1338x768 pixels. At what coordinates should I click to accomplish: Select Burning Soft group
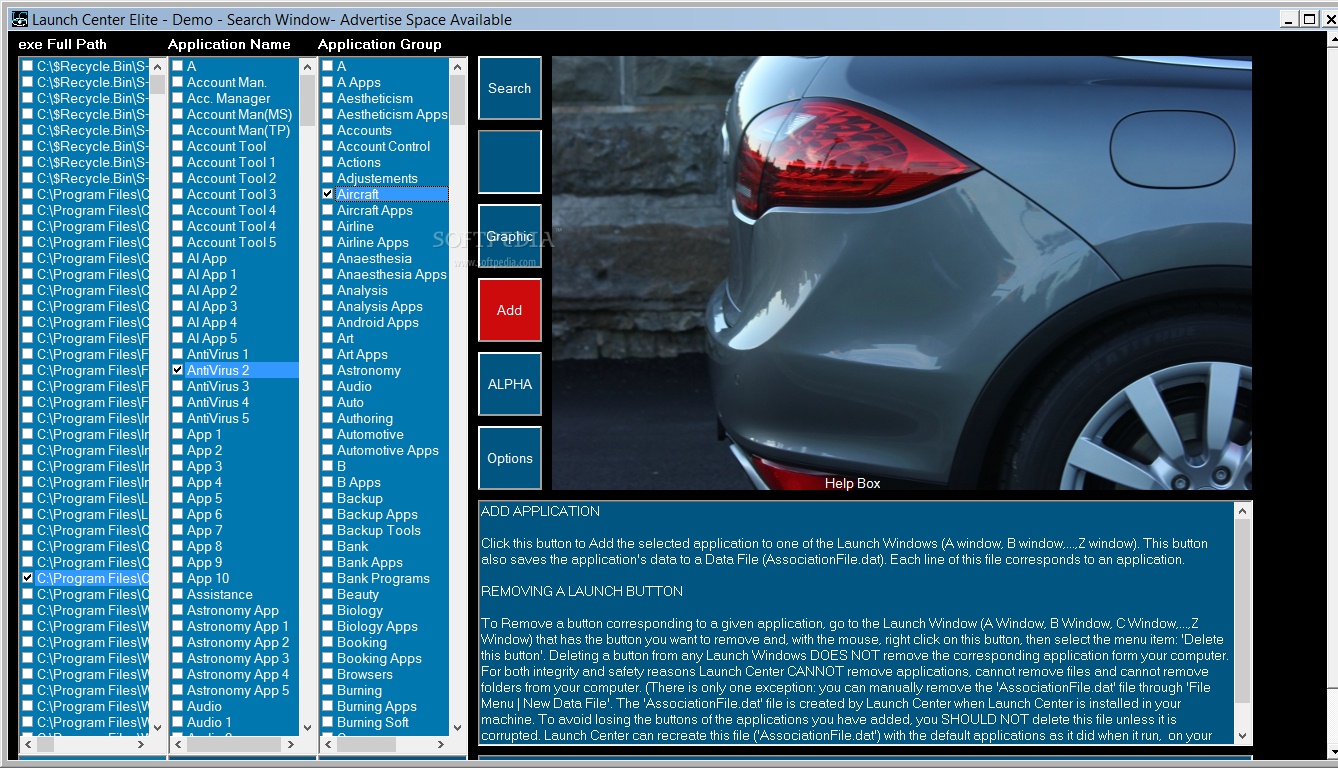pos(372,722)
